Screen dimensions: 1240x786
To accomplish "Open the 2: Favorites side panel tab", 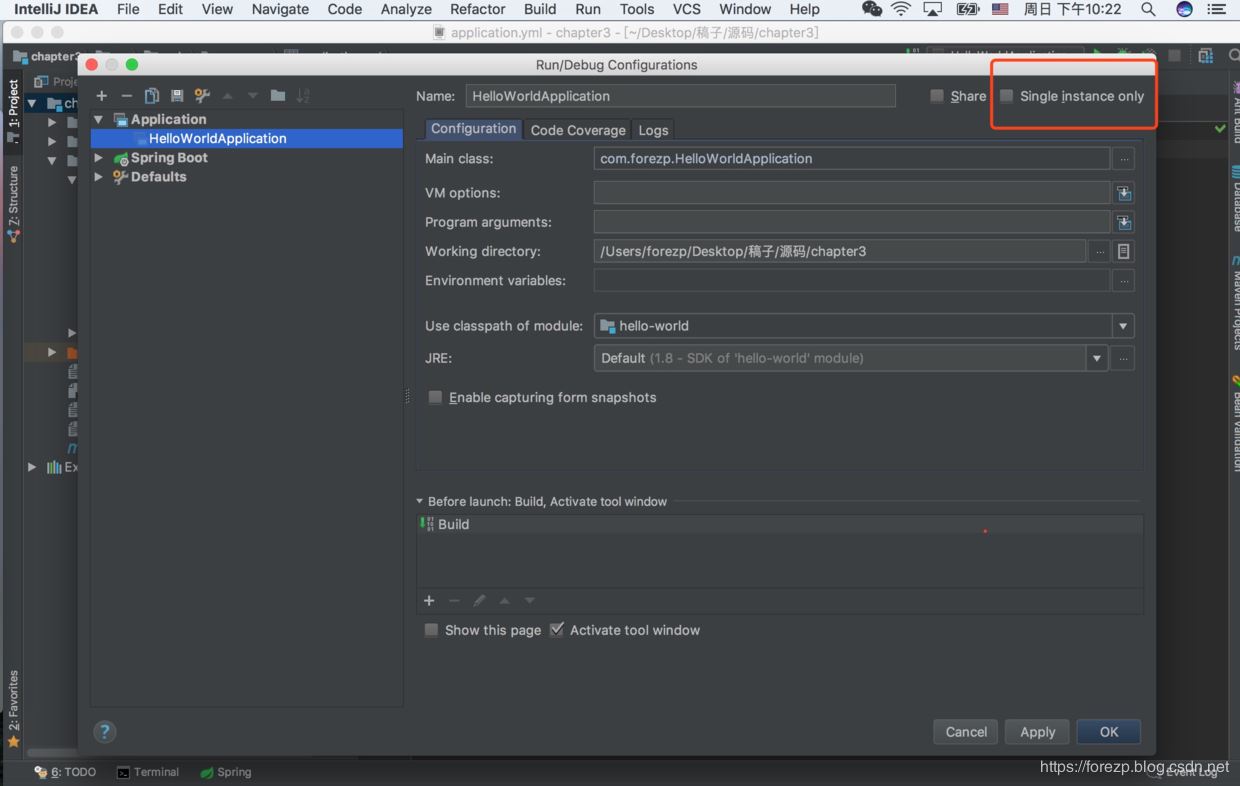I will point(13,708).
